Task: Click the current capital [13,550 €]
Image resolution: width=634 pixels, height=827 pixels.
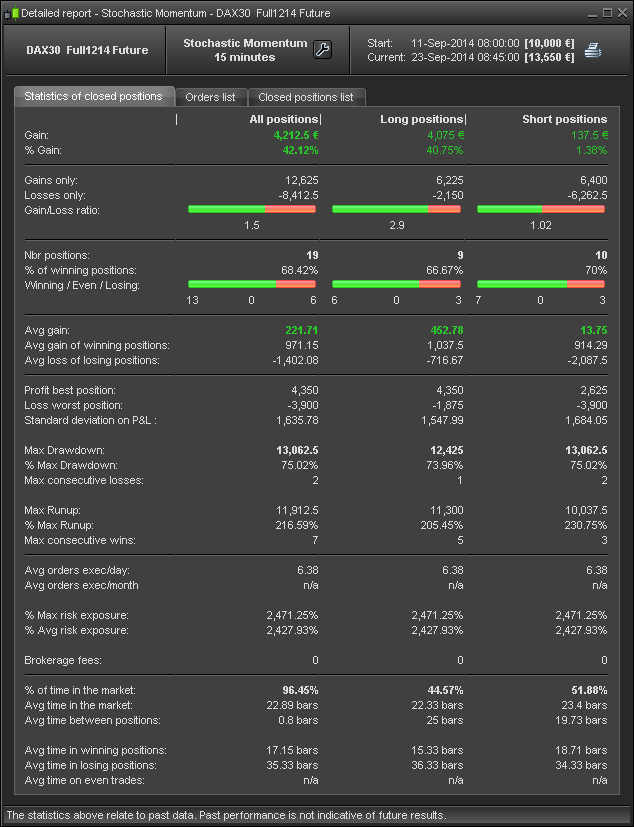Action: (549, 57)
